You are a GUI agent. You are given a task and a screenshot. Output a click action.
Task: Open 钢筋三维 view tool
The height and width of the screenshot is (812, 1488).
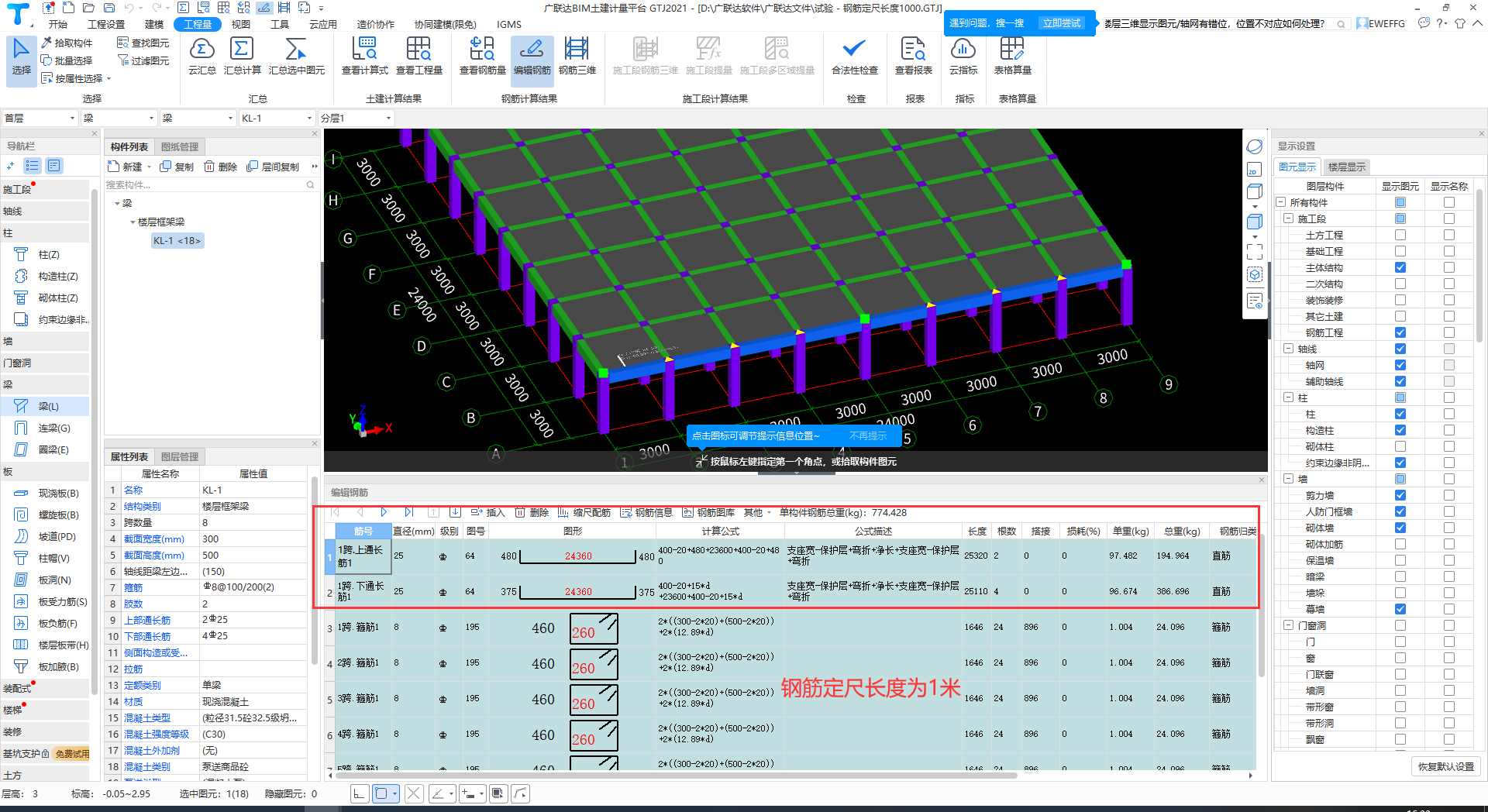pos(577,56)
